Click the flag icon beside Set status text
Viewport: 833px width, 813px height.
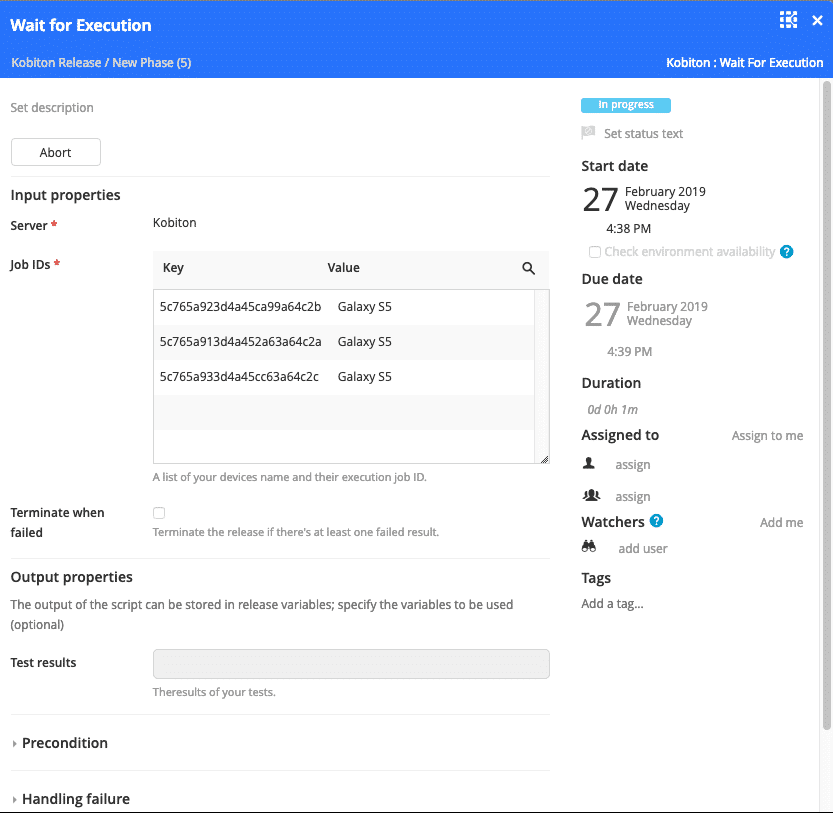coord(588,133)
